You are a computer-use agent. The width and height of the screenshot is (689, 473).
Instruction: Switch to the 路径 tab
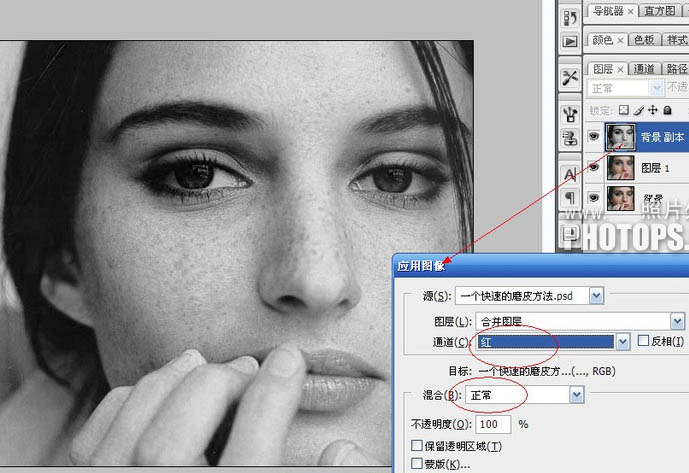[677, 69]
